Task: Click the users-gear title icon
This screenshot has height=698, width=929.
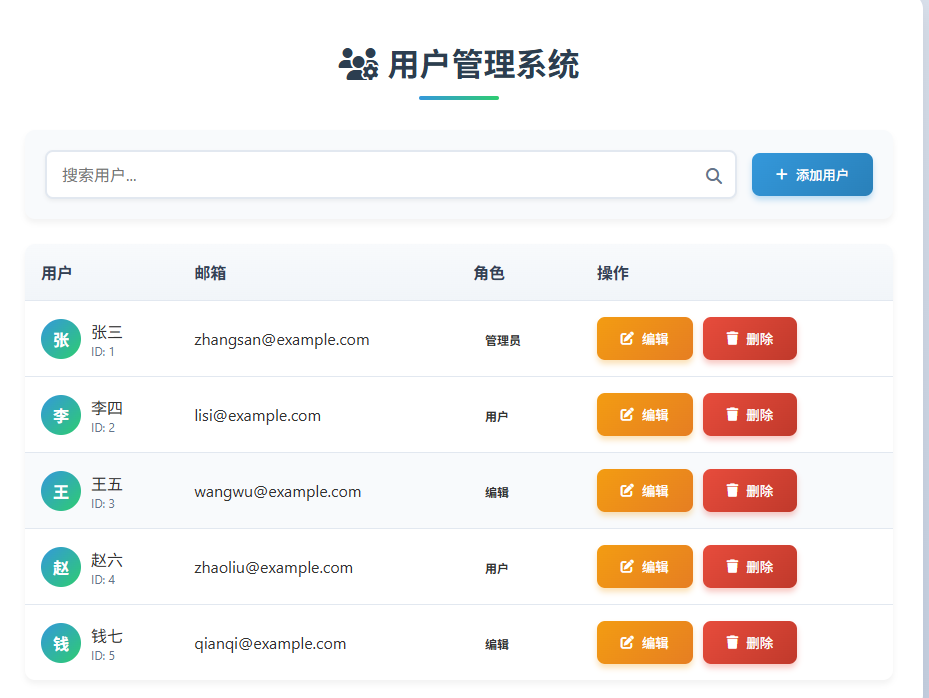Action: coord(358,64)
